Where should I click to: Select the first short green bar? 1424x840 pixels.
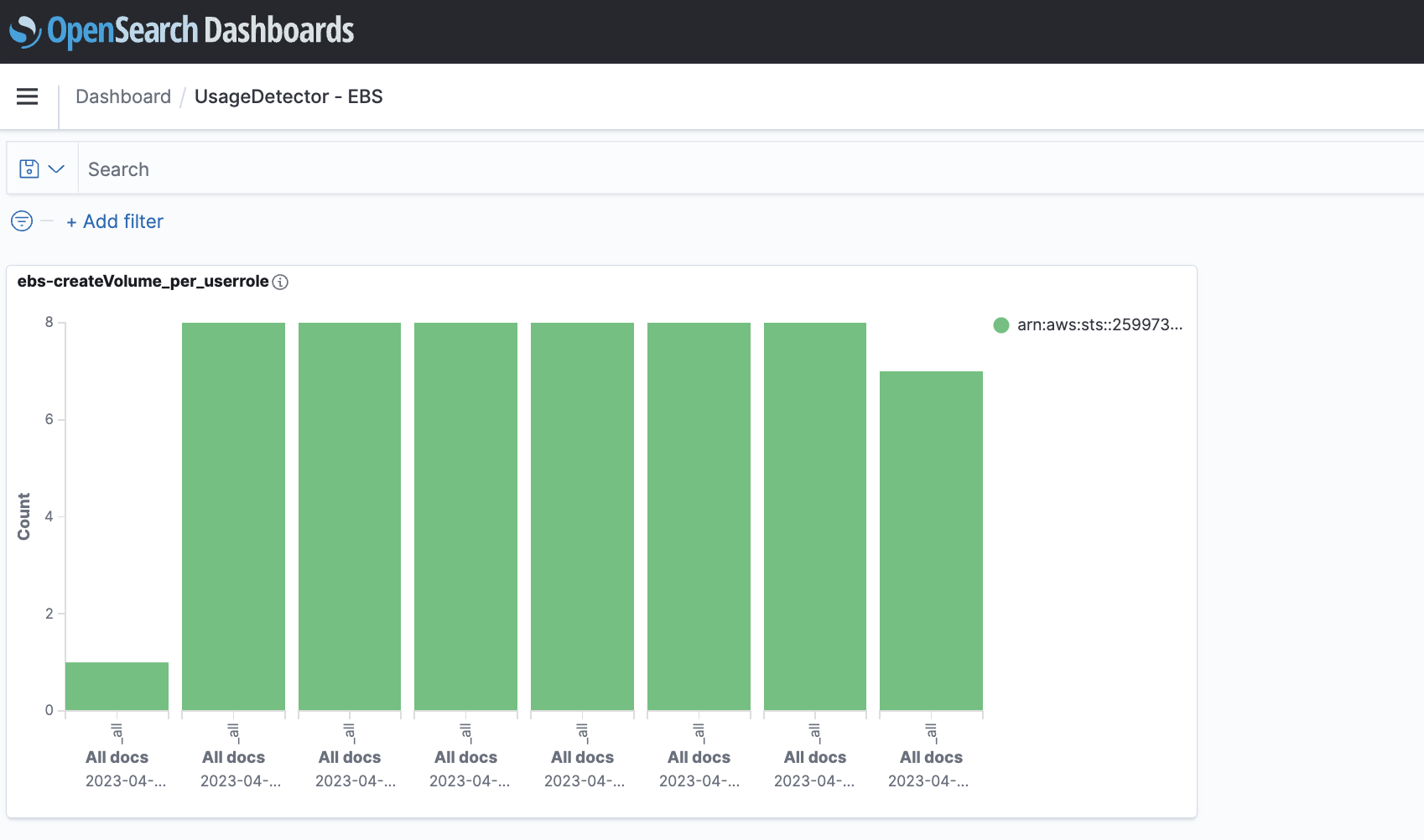117,686
